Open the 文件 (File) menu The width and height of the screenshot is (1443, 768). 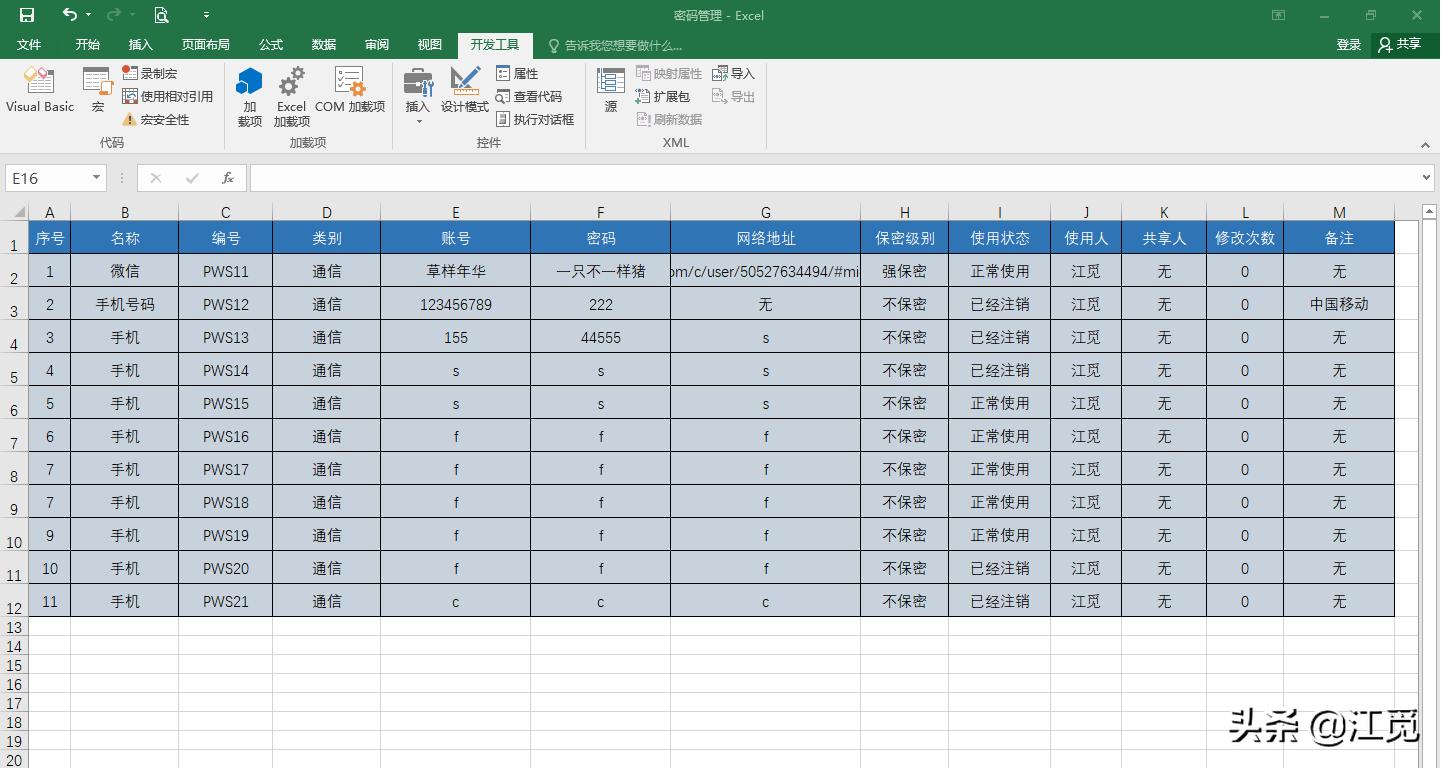tap(29, 44)
